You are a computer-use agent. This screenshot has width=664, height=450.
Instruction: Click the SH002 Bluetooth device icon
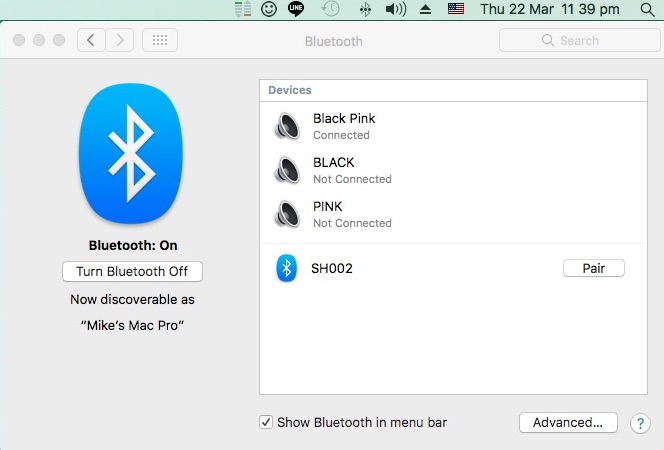[x=287, y=268]
